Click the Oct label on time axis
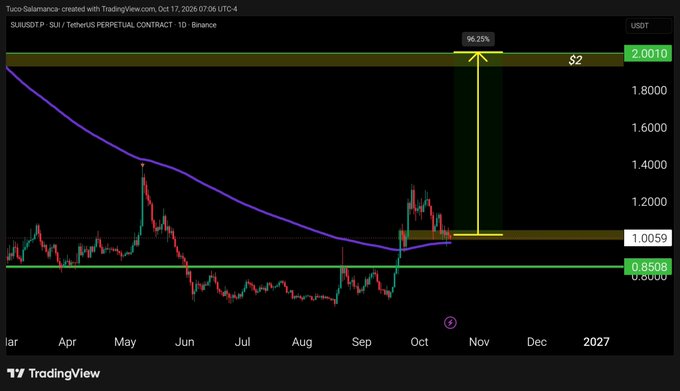This screenshot has width=680, height=391. 419,342
